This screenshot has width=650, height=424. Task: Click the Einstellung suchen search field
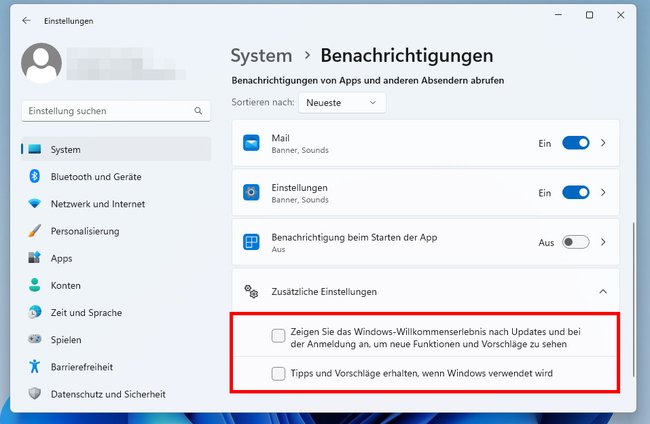pos(116,111)
